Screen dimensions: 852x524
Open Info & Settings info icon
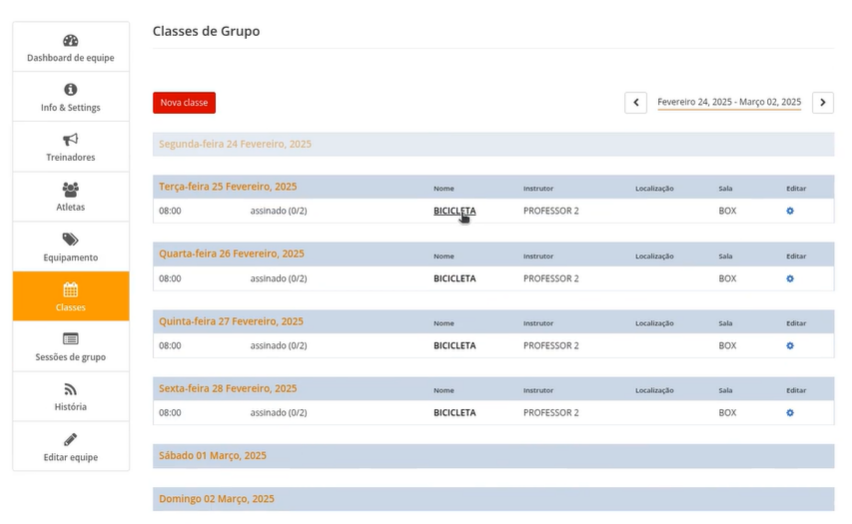[x=70, y=90]
